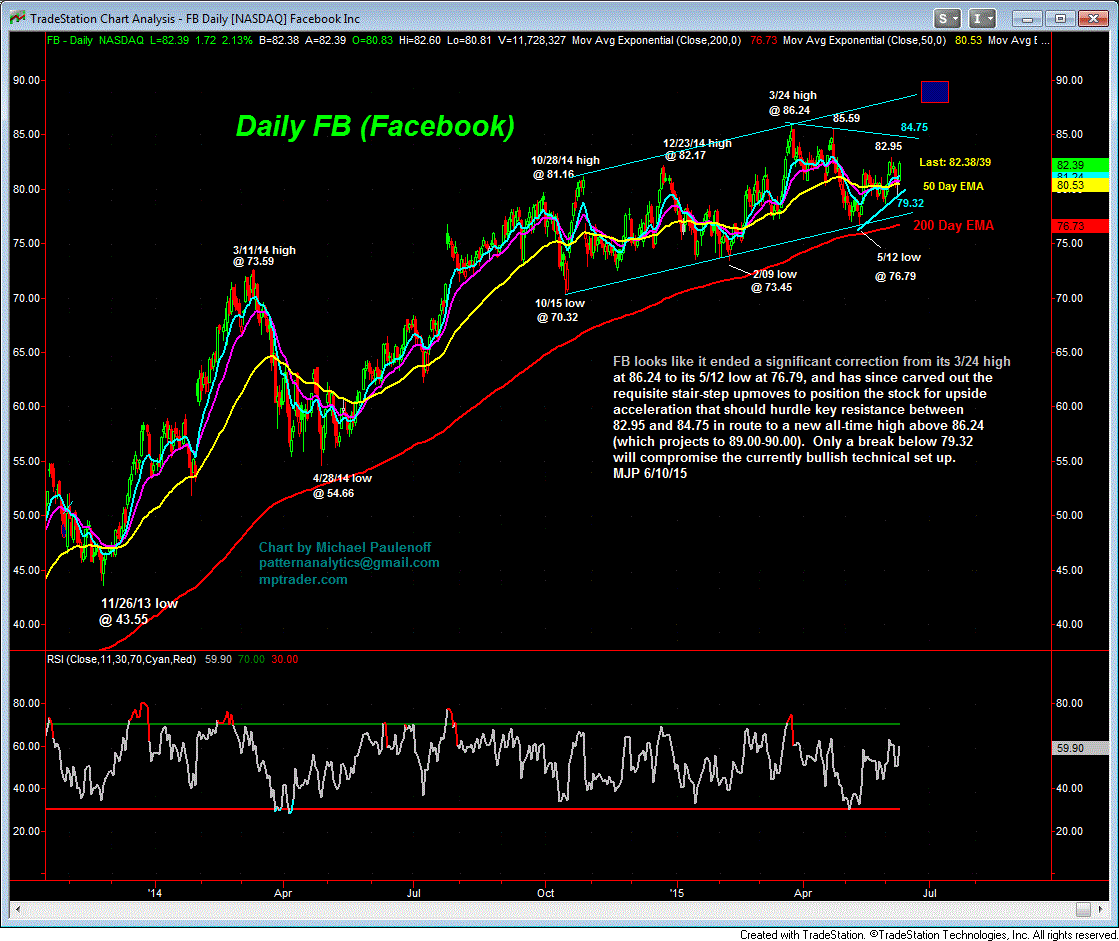Click the 'Oct' label on the time axis
Image resolution: width=1119 pixels, height=941 pixels.
coord(545,893)
